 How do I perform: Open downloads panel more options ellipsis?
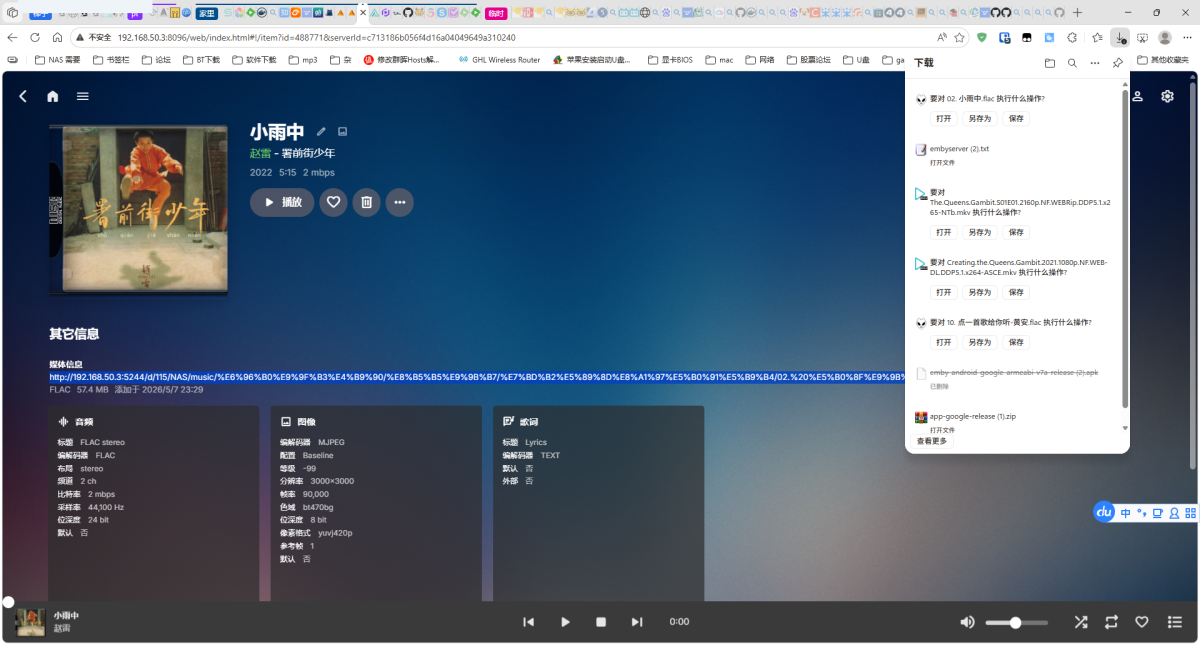[1095, 62]
